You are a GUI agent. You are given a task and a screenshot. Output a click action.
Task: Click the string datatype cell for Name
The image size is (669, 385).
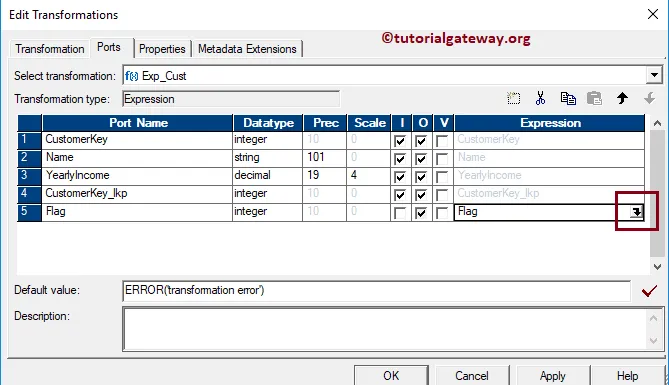(268, 158)
